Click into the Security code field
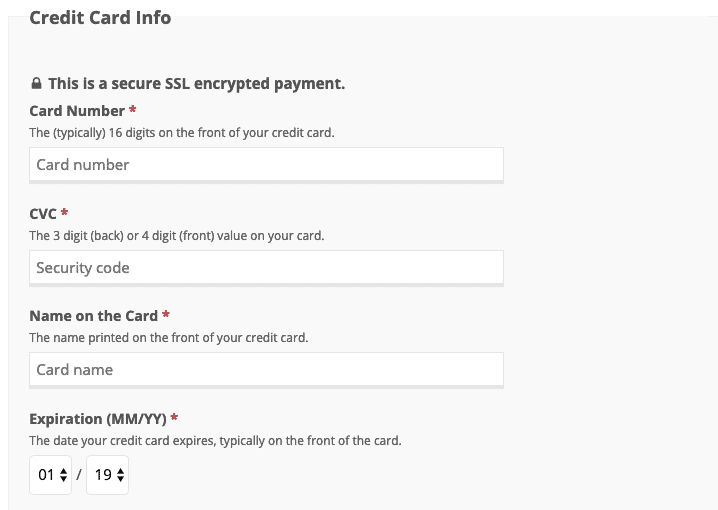Viewport: 718px width, 510px height. pos(267,267)
